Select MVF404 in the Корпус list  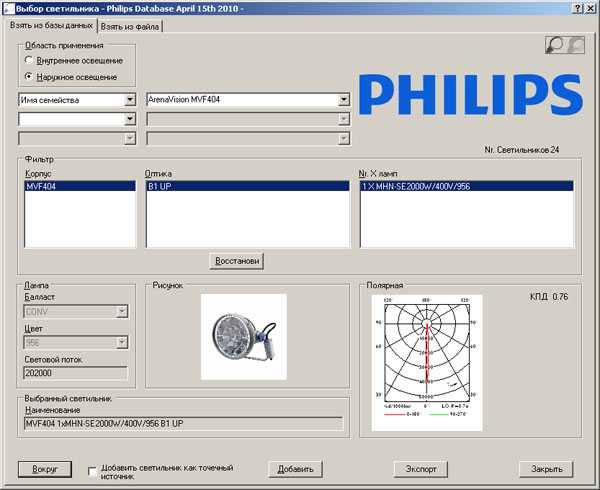pyautogui.click(x=80, y=186)
